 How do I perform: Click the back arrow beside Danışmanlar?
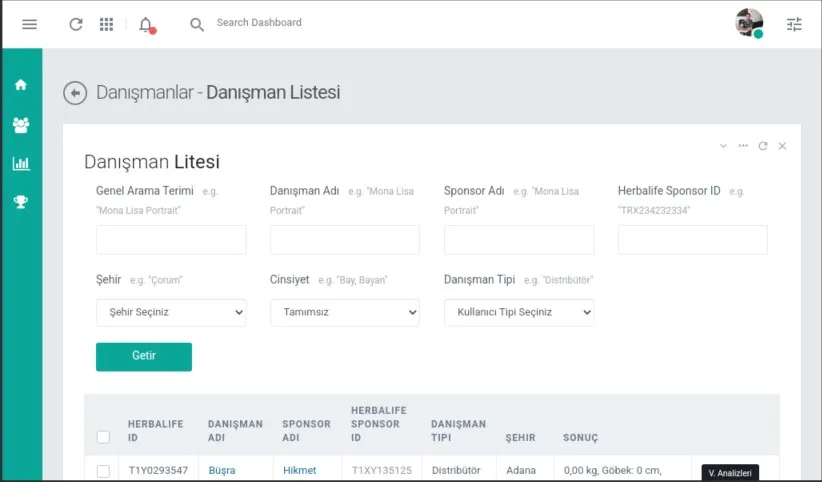click(x=75, y=93)
